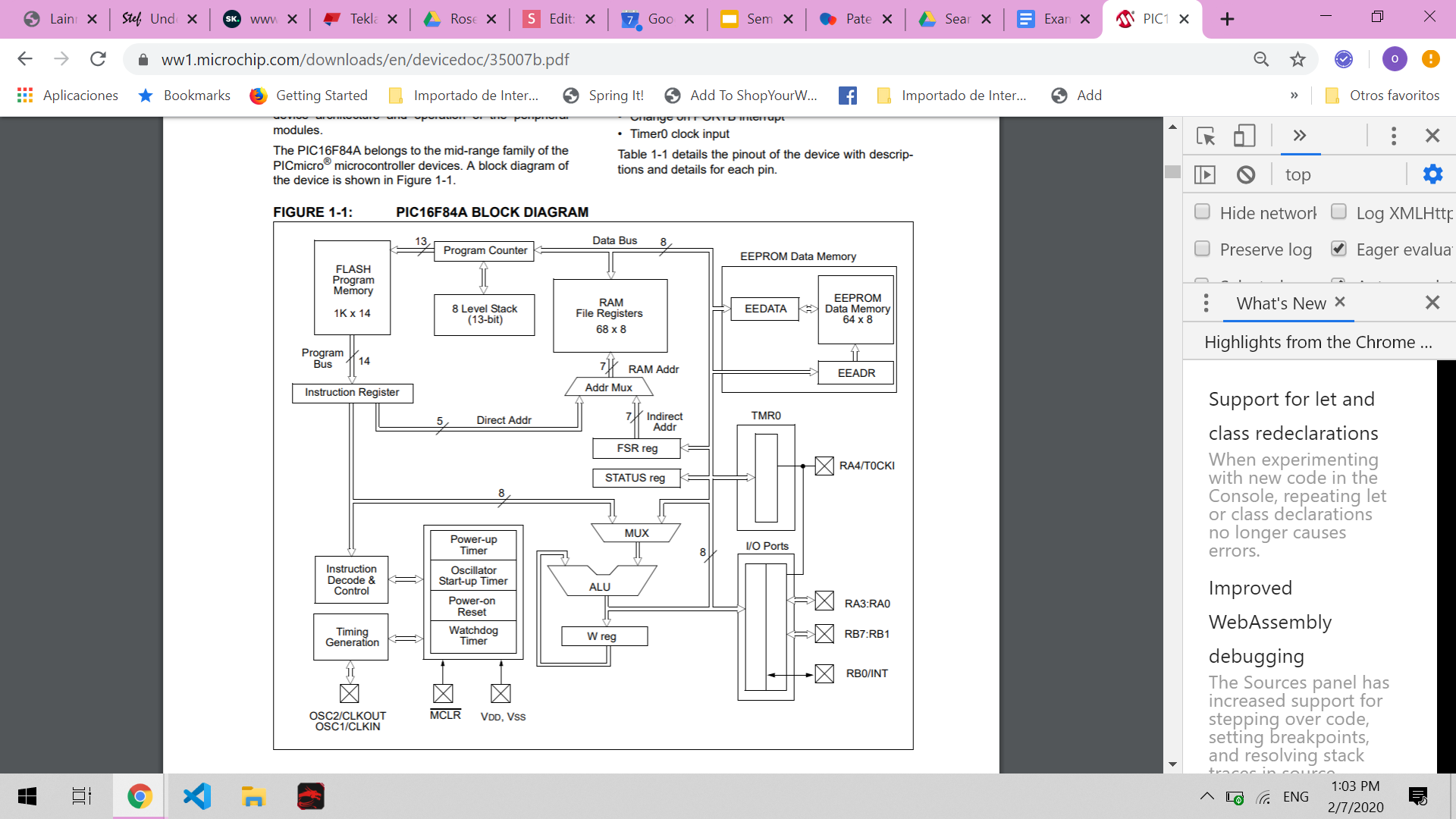This screenshot has width=1456, height=819.
Task: Click the DevTools inspect element icon
Action: [x=1206, y=136]
